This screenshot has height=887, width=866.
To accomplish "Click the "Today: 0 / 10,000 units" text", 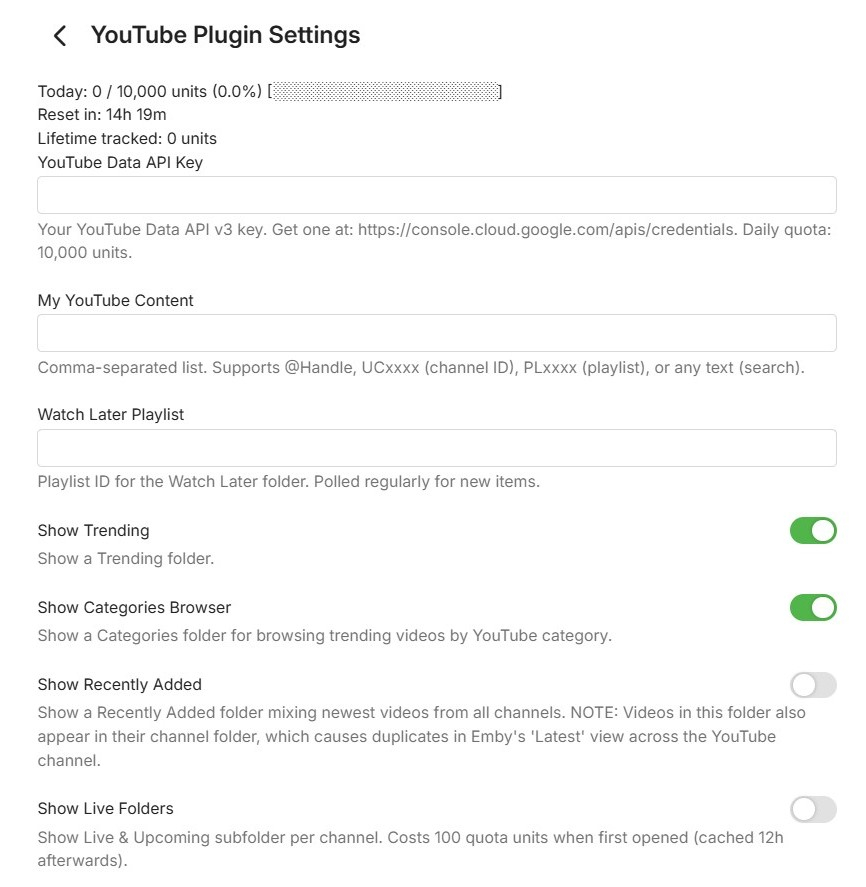I will (150, 92).
